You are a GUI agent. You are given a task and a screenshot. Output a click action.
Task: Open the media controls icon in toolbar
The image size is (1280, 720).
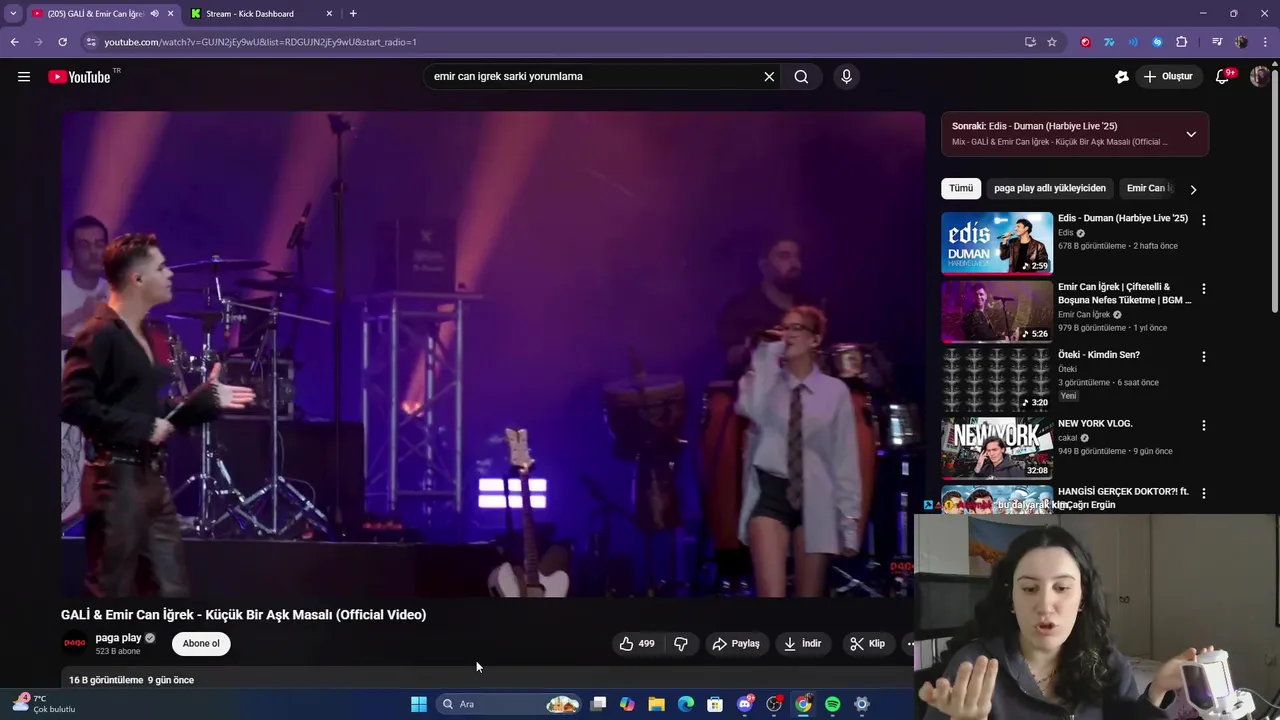(x=1217, y=42)
